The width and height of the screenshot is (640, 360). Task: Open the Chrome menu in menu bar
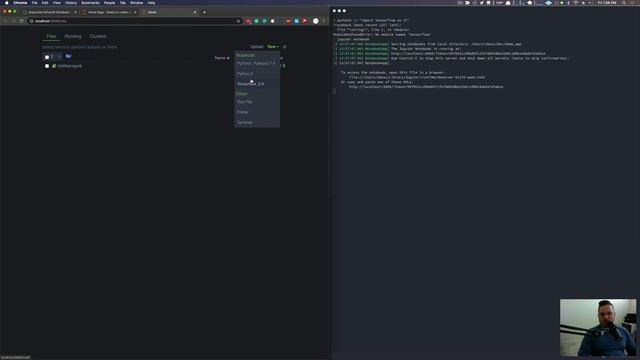[20, 3]
